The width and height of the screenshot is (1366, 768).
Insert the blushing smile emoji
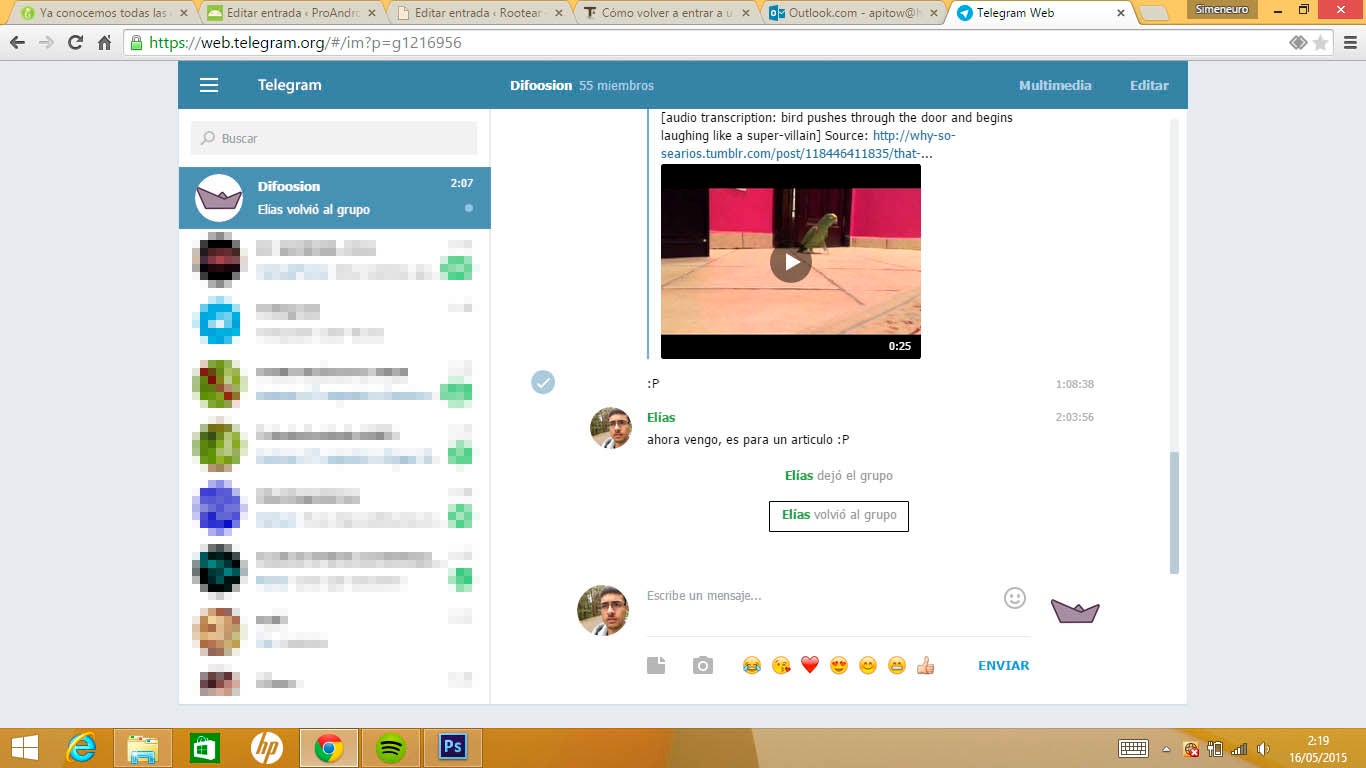point(868,665)
